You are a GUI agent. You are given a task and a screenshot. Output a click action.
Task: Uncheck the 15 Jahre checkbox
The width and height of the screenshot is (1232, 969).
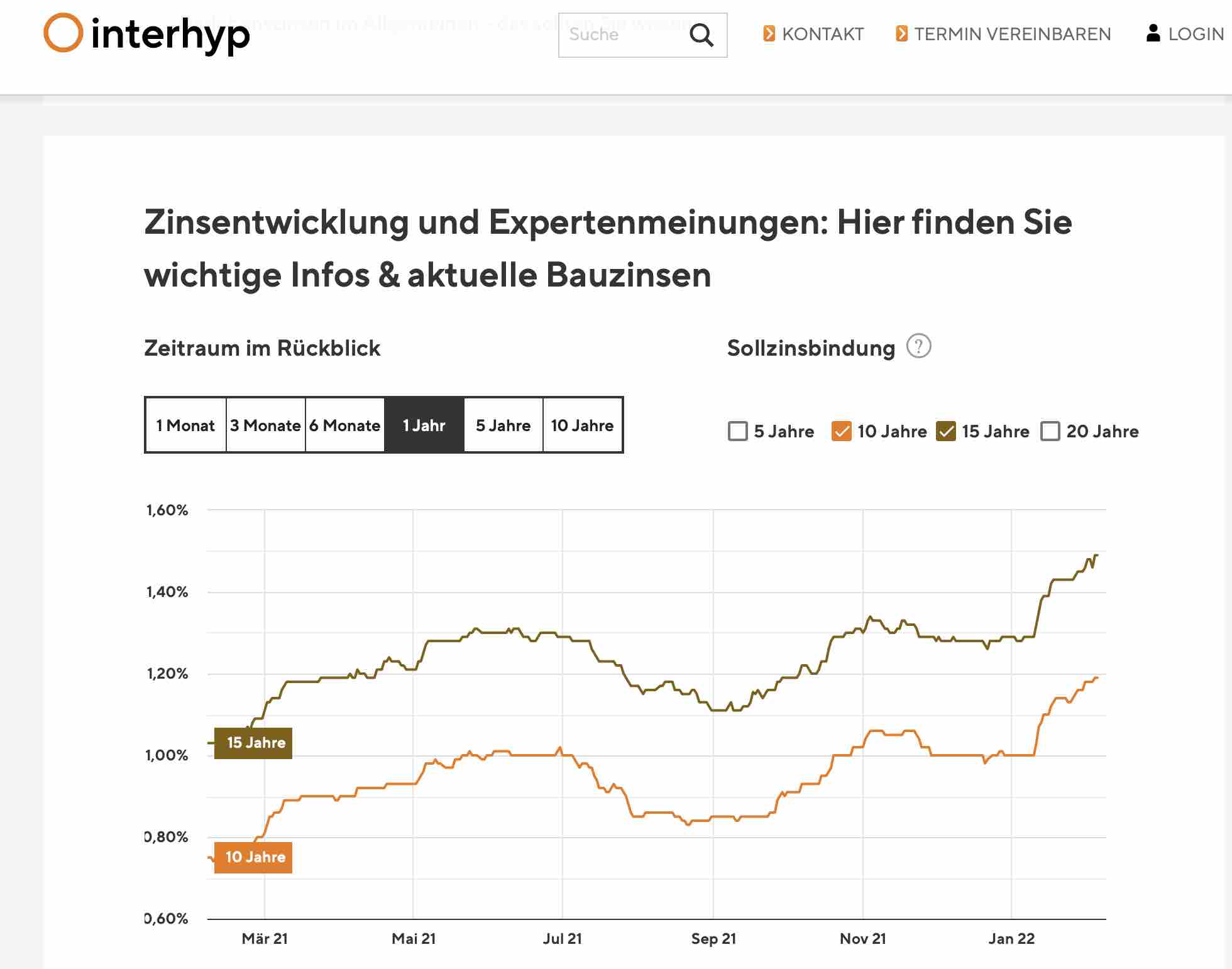945,431
